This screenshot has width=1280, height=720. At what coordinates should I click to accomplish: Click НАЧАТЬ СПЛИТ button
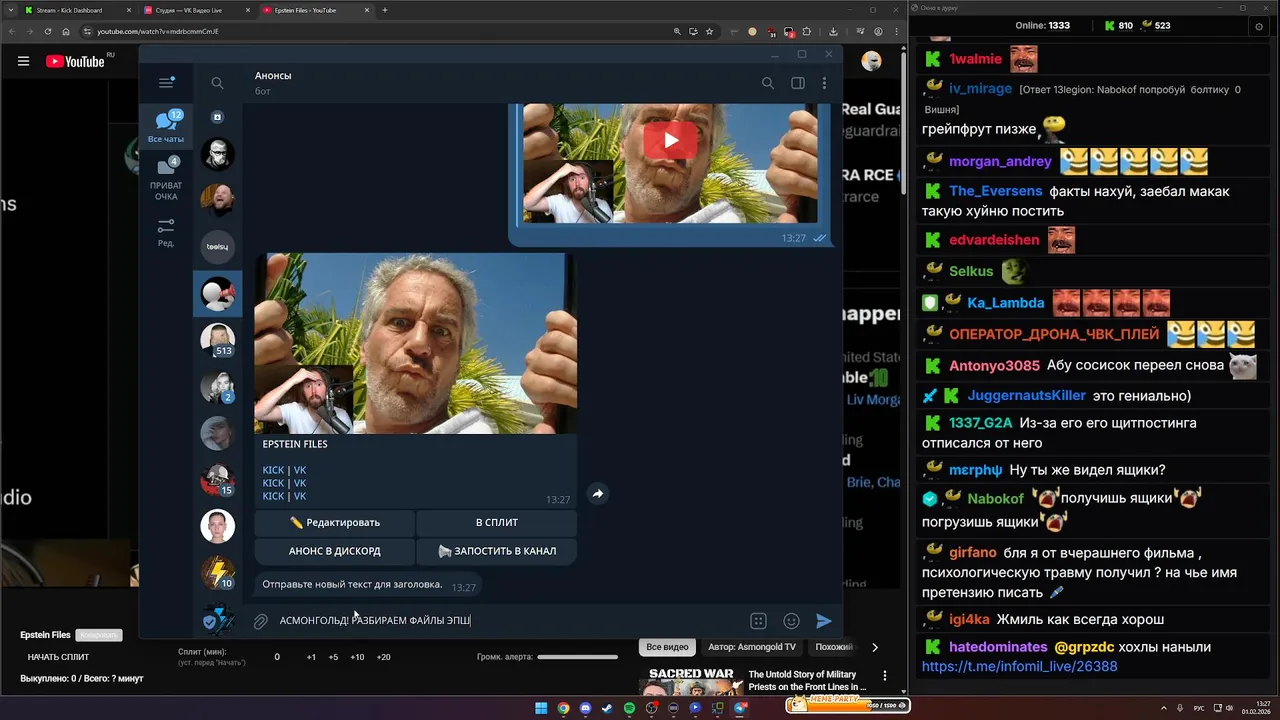pyautogui.click(x=58, y=657)
